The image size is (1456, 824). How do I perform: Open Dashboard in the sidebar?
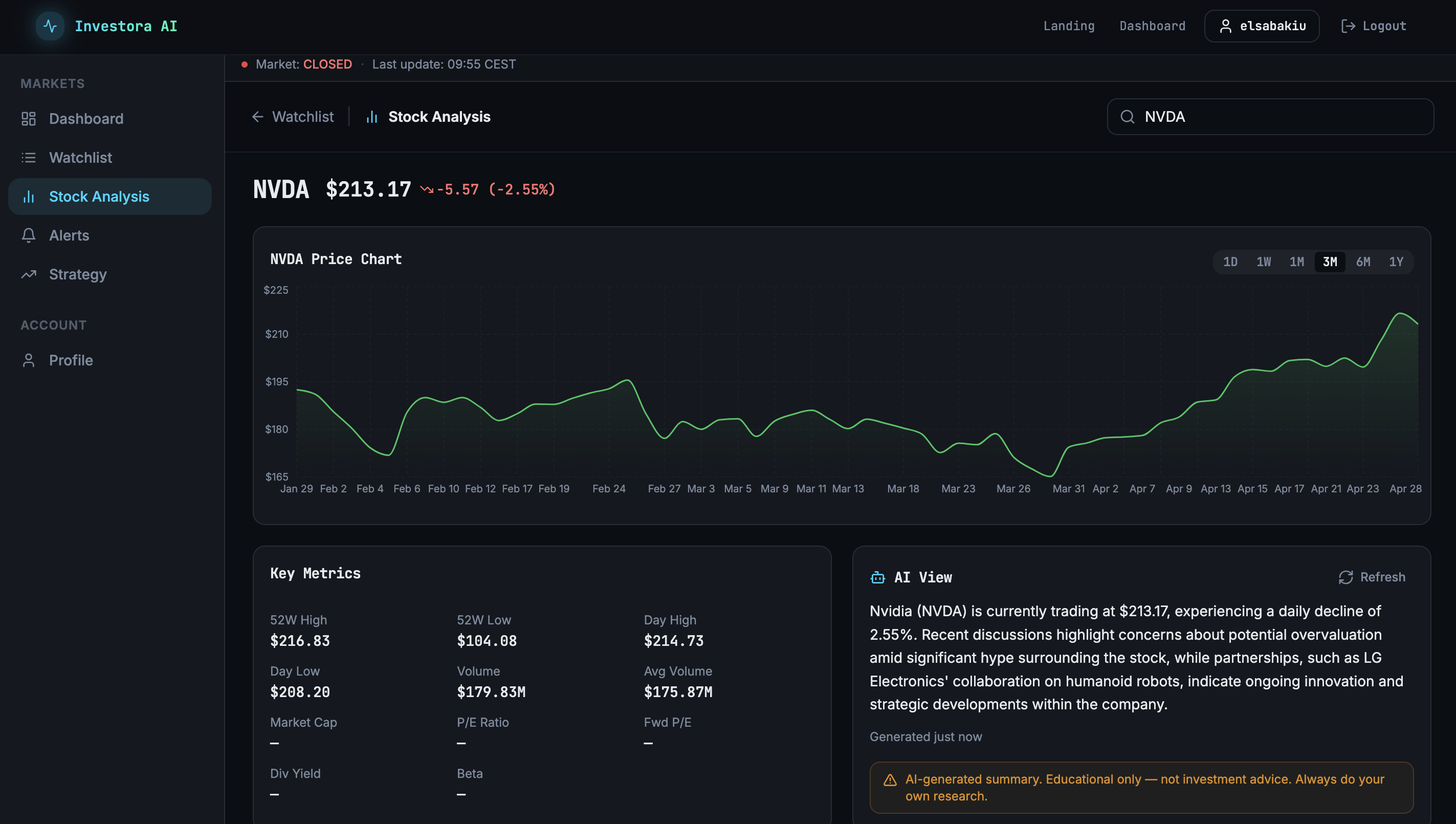point(110,118)
